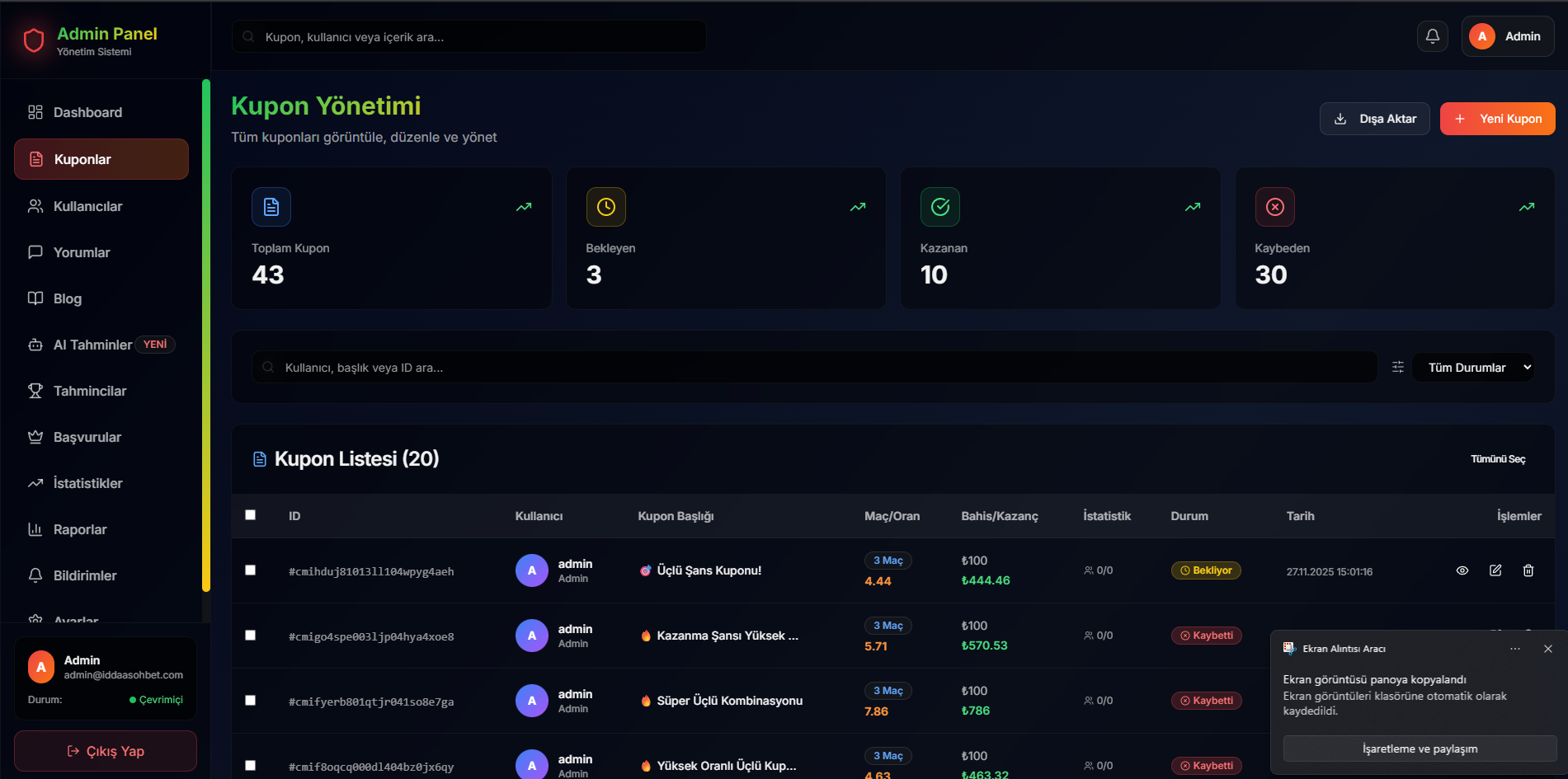Open the Tüm Durumlar status dropdown
Screen dimensions: 1568x779
pos(1473,368)
